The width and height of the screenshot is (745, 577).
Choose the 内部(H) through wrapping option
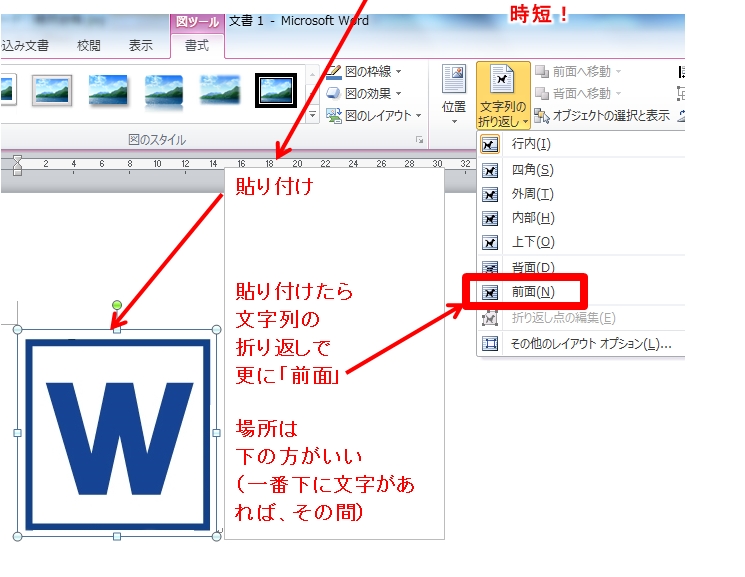(532, 218)
